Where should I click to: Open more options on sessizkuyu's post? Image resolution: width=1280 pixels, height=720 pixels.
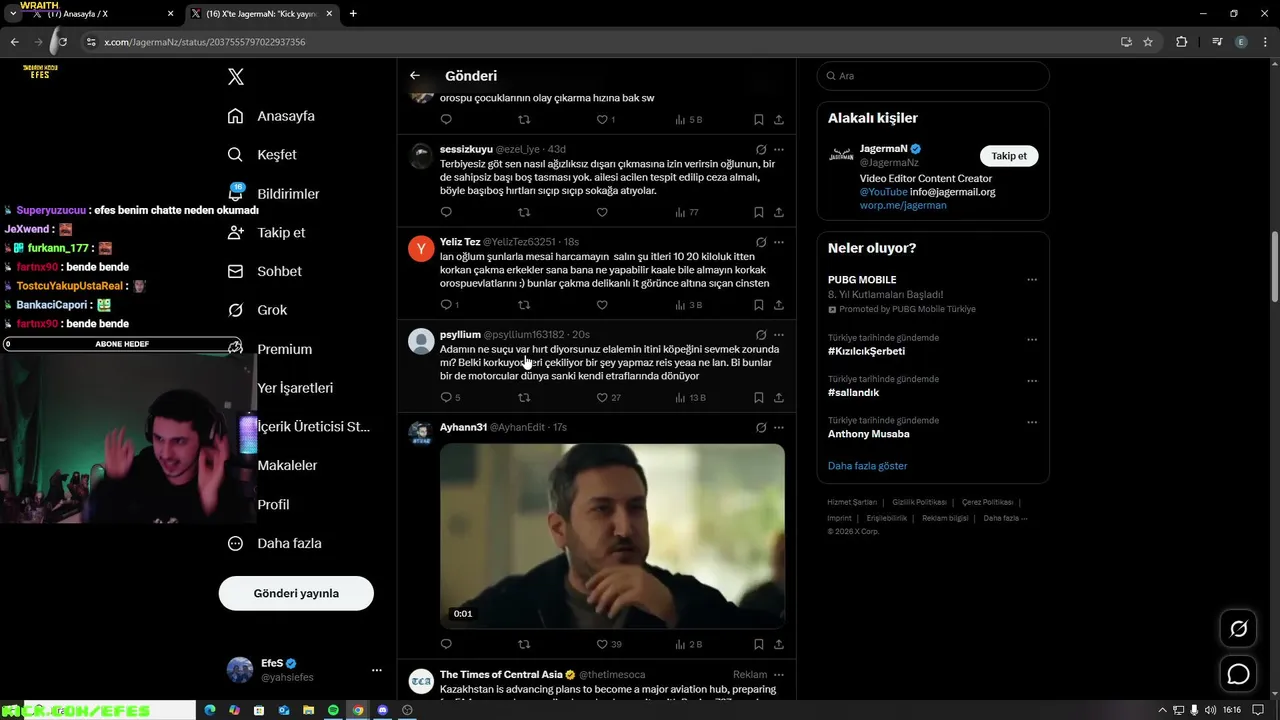[779, 149]
